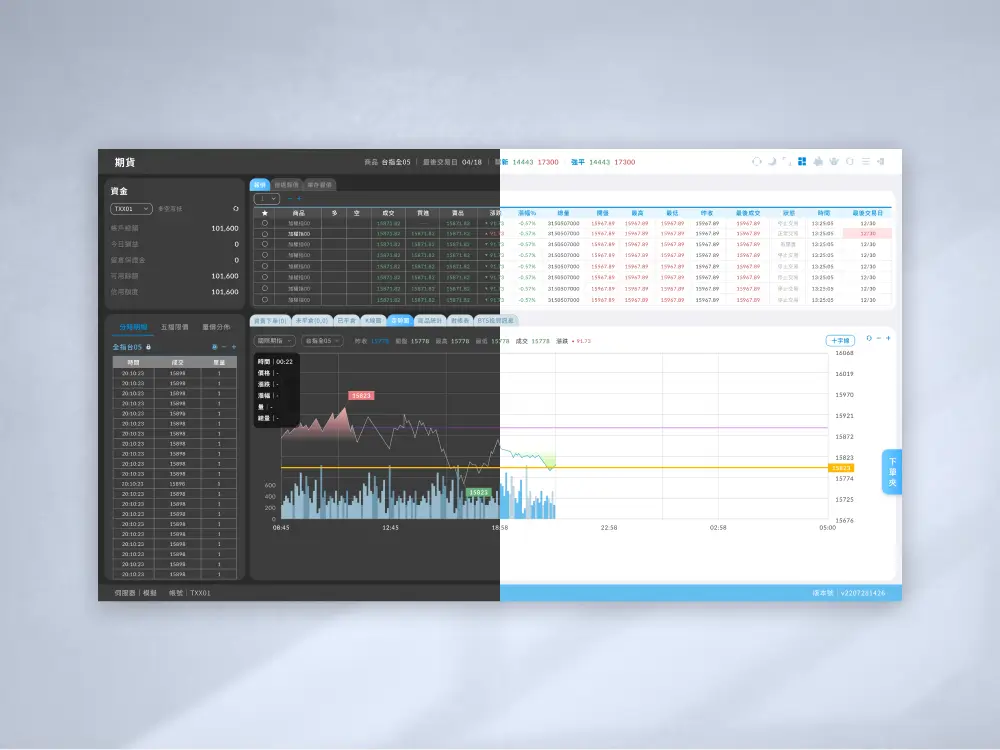
Task: Expand the 國際期指 dropdown above chart
Action: coord(275,341)
